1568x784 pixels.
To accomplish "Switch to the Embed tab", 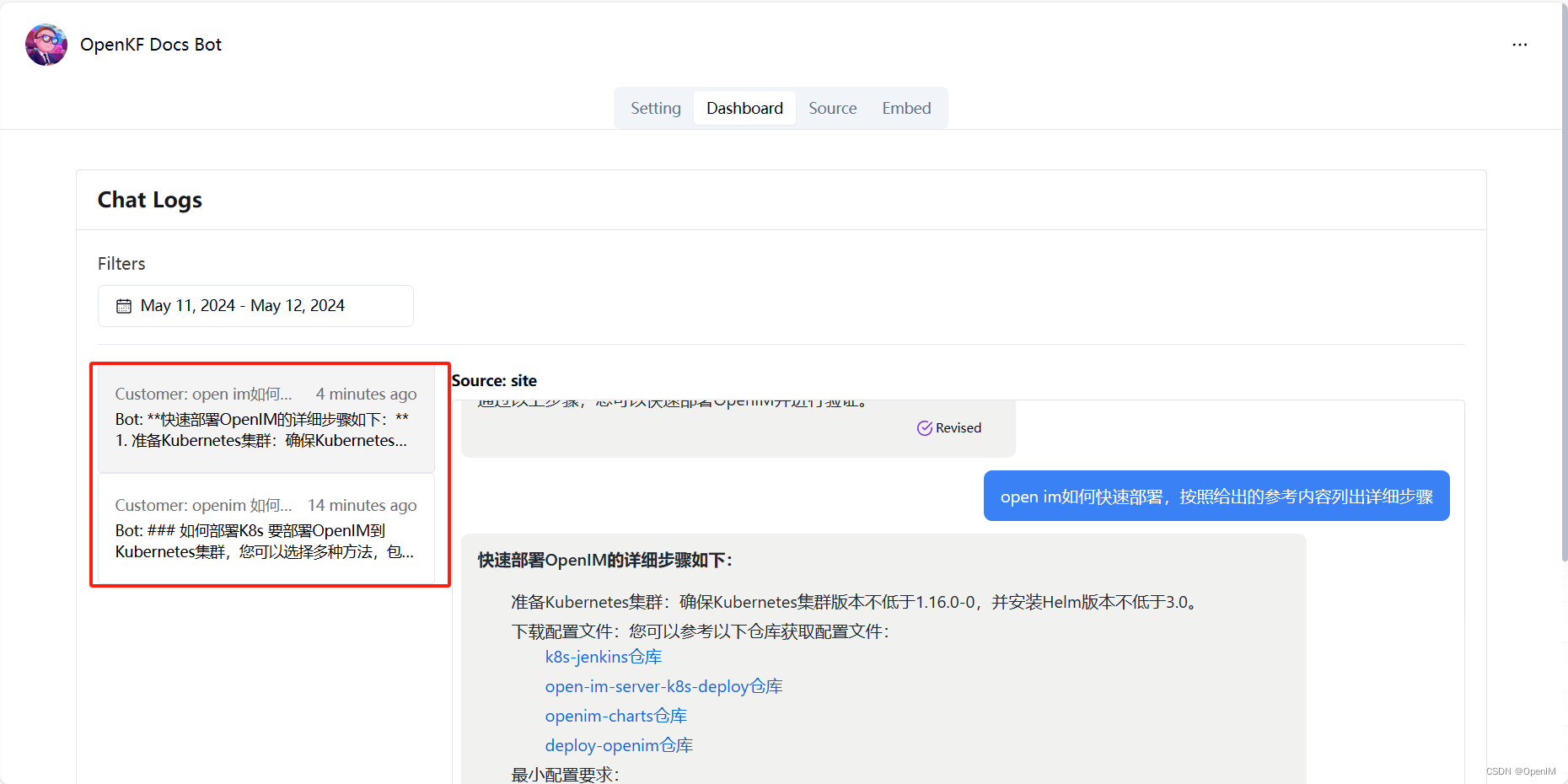I will [x=906, y=108].
